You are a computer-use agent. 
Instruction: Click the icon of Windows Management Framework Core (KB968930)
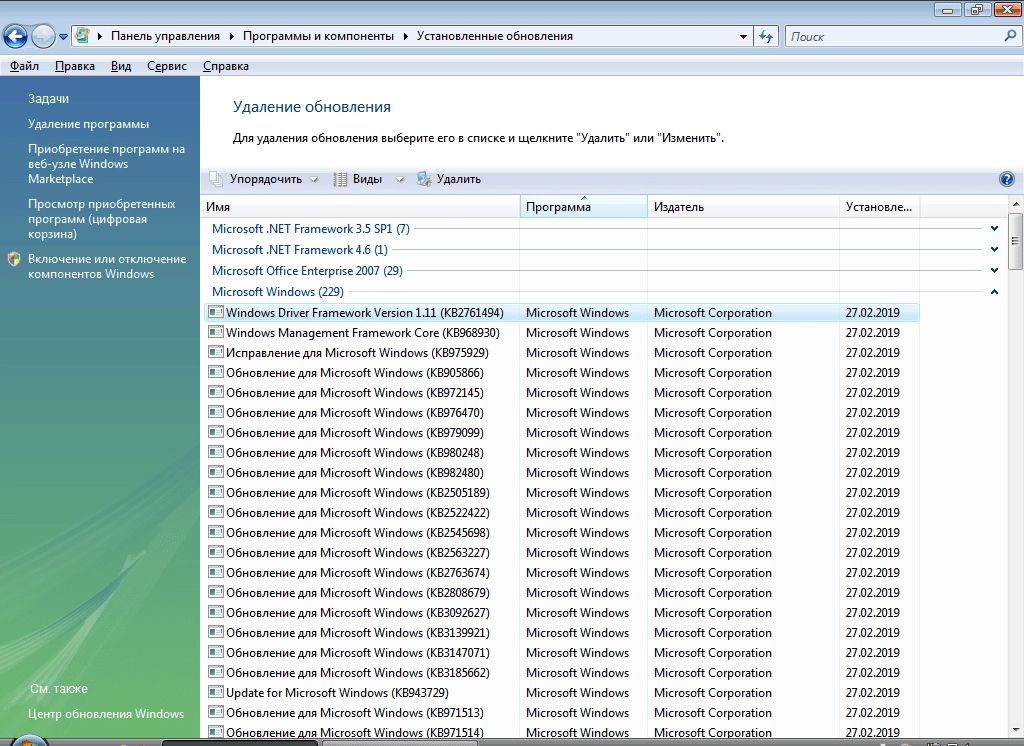click(216, 332)
